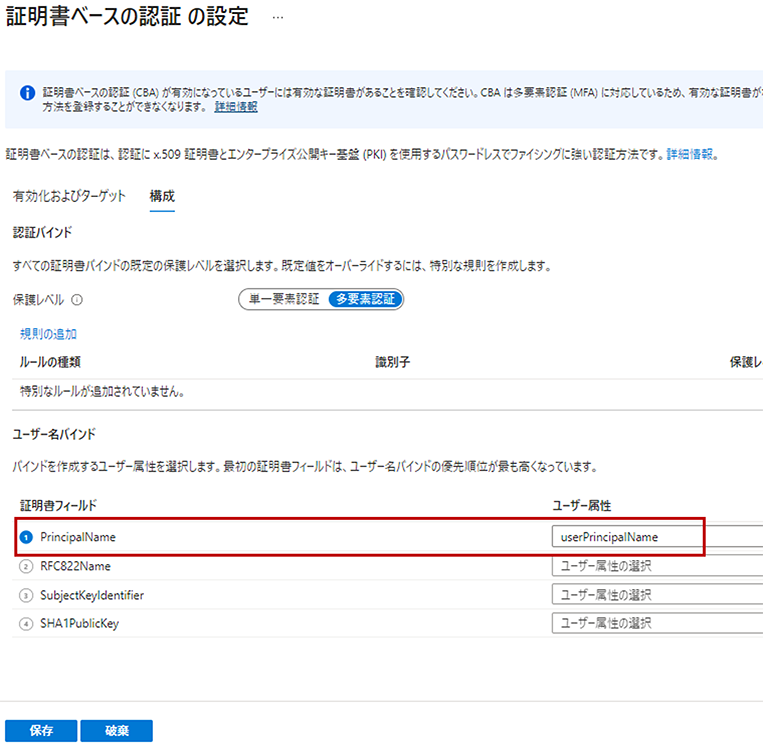Screen dimensions: 763x751
Task: Switch to the 有効化およびターゲット tab
Action: click(69, 196)
